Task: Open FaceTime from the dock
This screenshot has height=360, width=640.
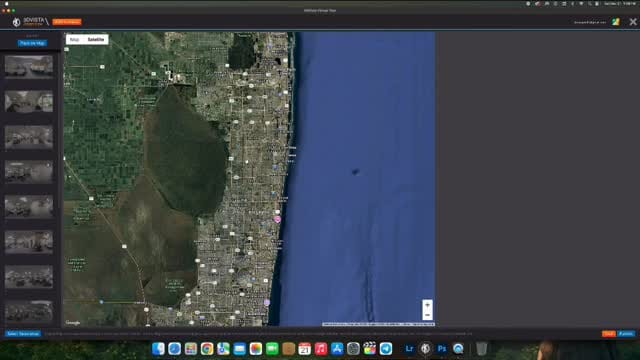Action: coord(272,349)
